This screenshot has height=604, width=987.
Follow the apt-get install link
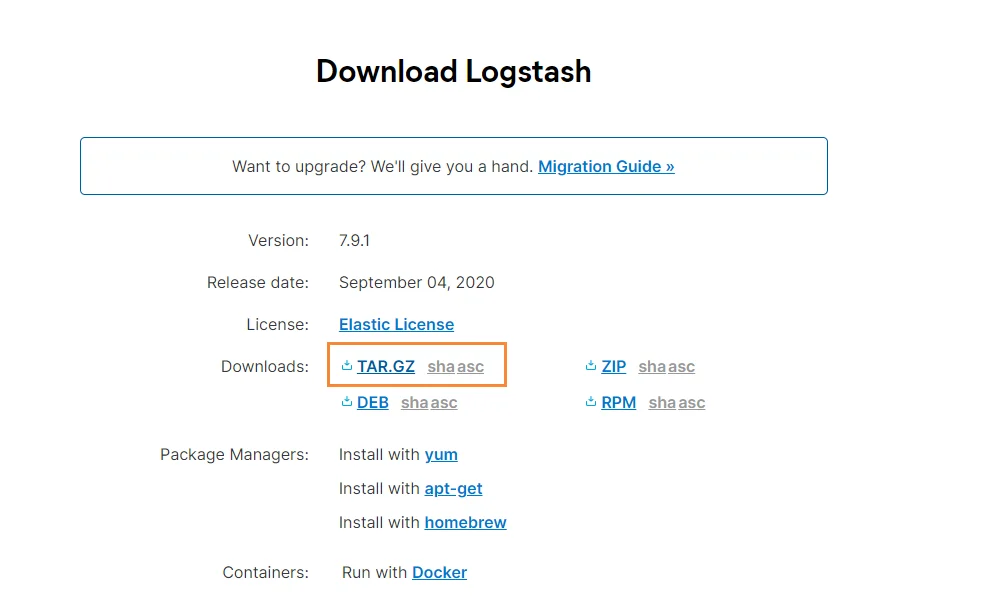[453, 489]
